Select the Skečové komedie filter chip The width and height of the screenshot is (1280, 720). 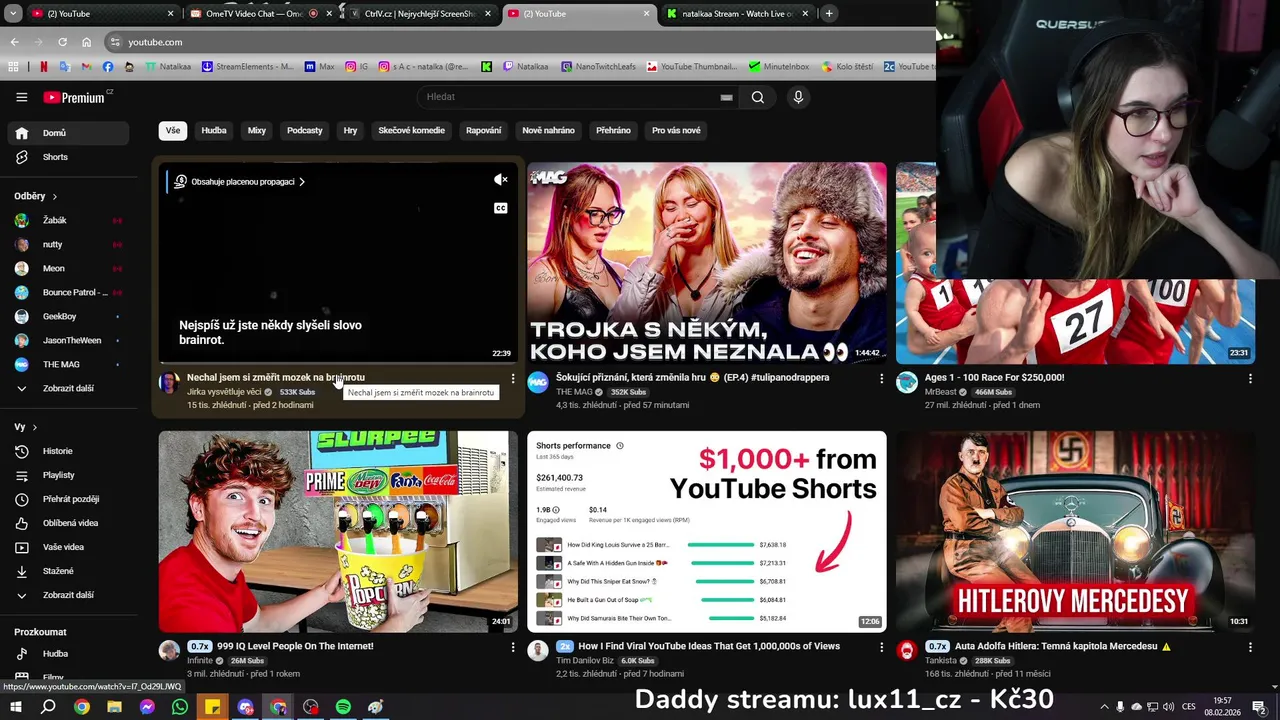(x=411, y=130)
